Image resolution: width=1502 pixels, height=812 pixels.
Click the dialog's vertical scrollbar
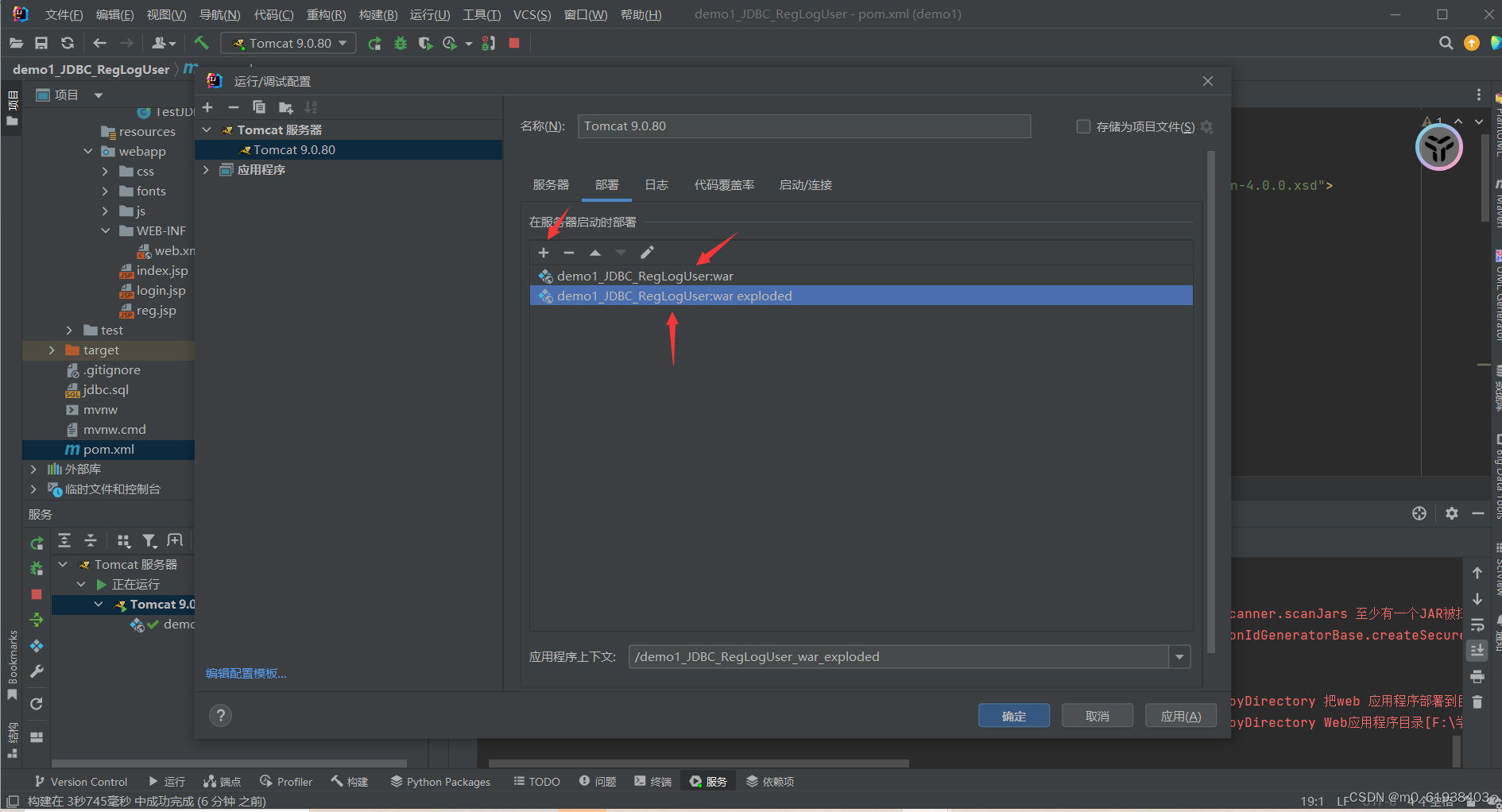pos(1211,401)
